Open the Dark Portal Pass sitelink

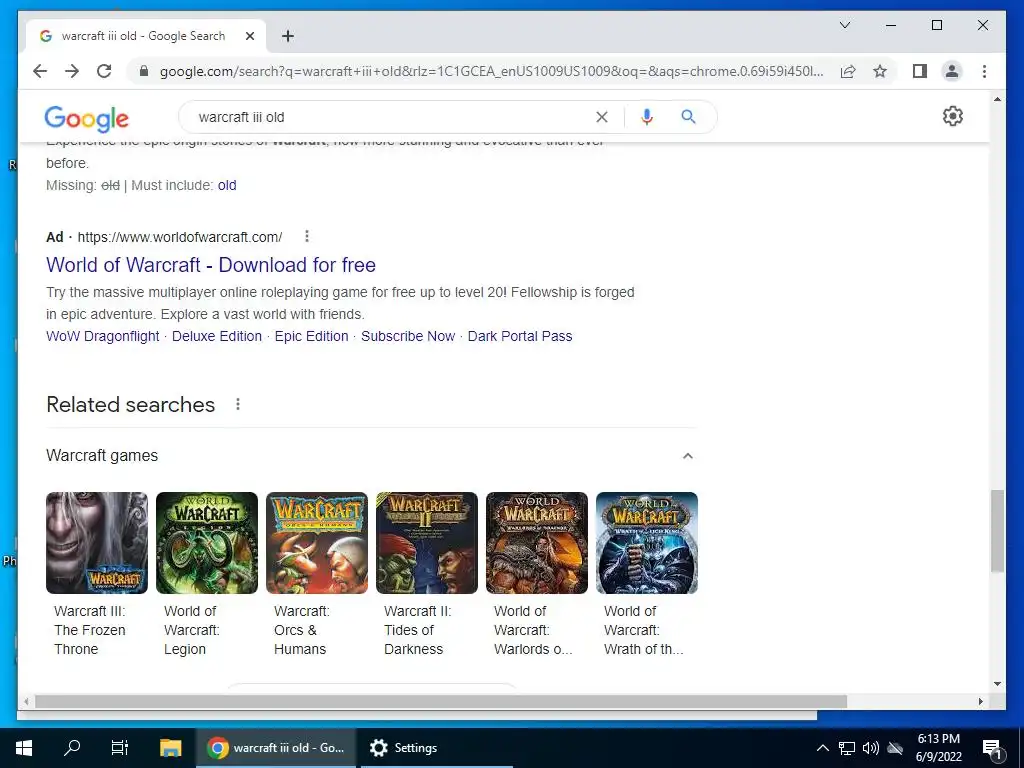(x=520, y=336)
